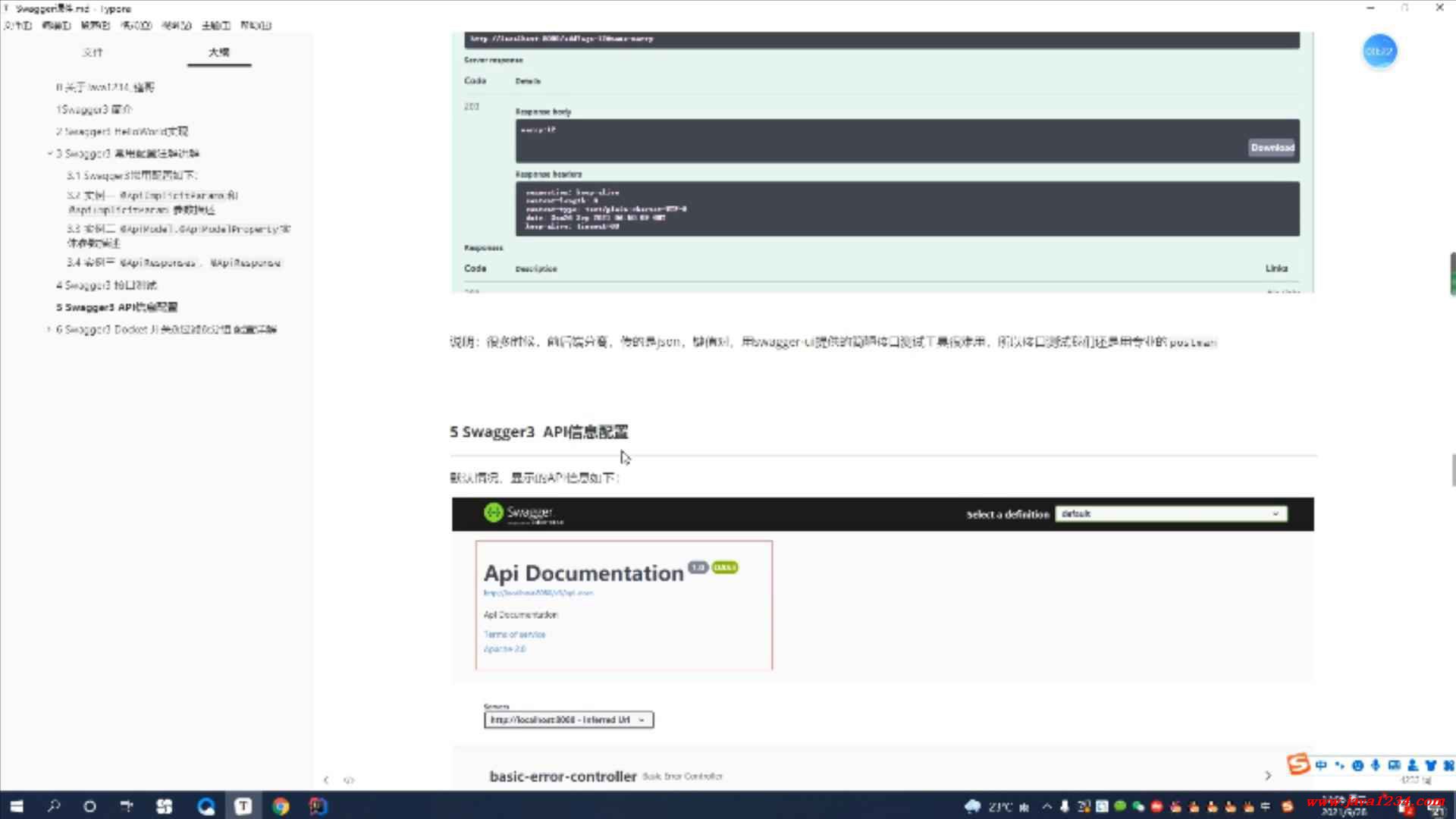This screenshot has height=819, width=1456.
Task: Click the Swagger response body screenshot image
Action: (883, 162)
